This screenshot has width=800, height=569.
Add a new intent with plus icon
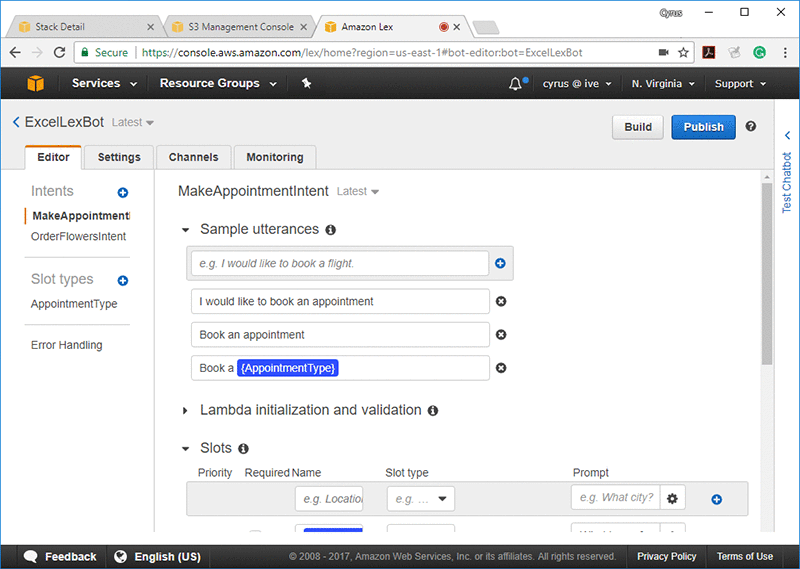[122, 192]
